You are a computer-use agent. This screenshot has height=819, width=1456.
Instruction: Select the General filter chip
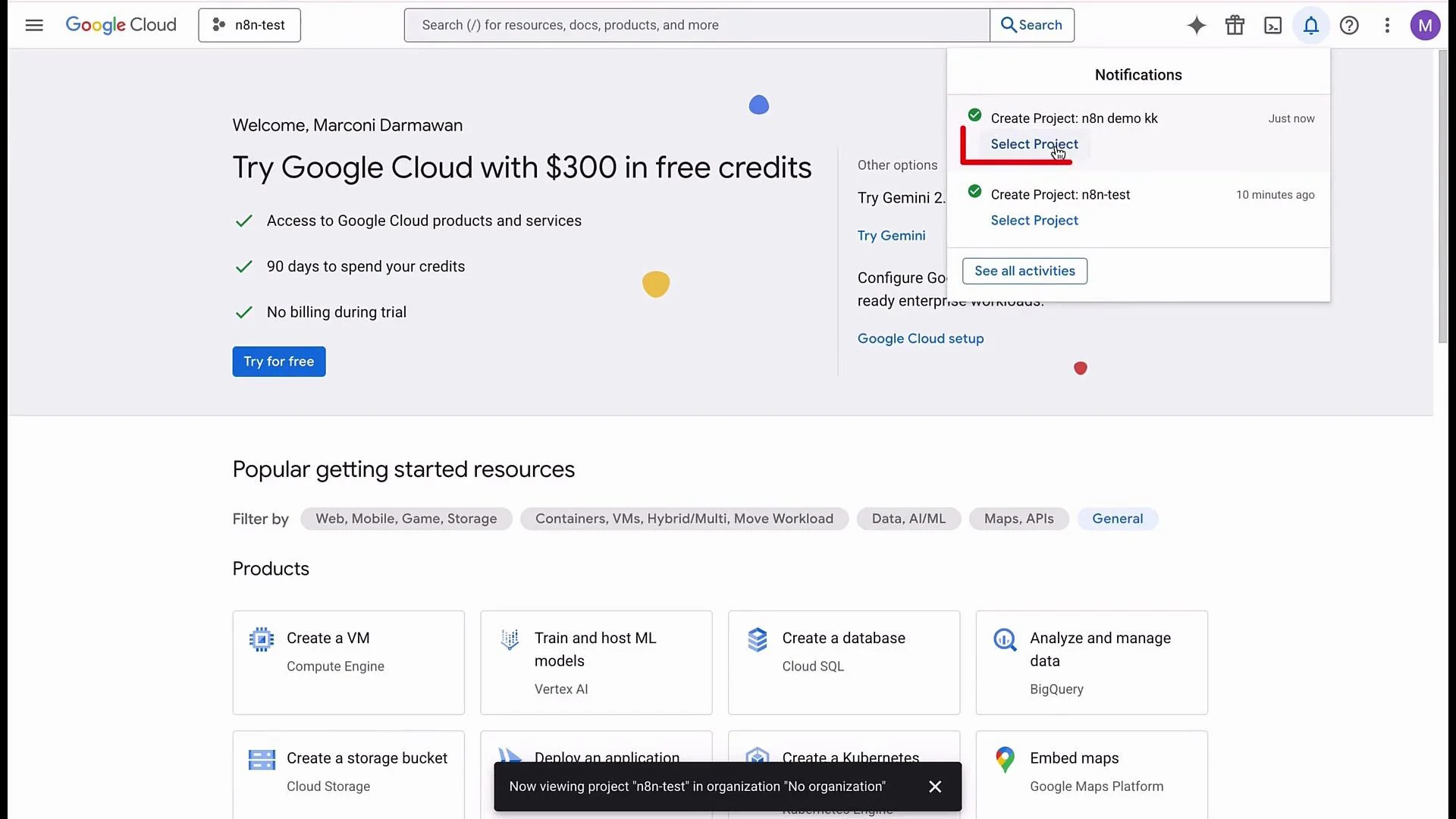coord(1117,519)
